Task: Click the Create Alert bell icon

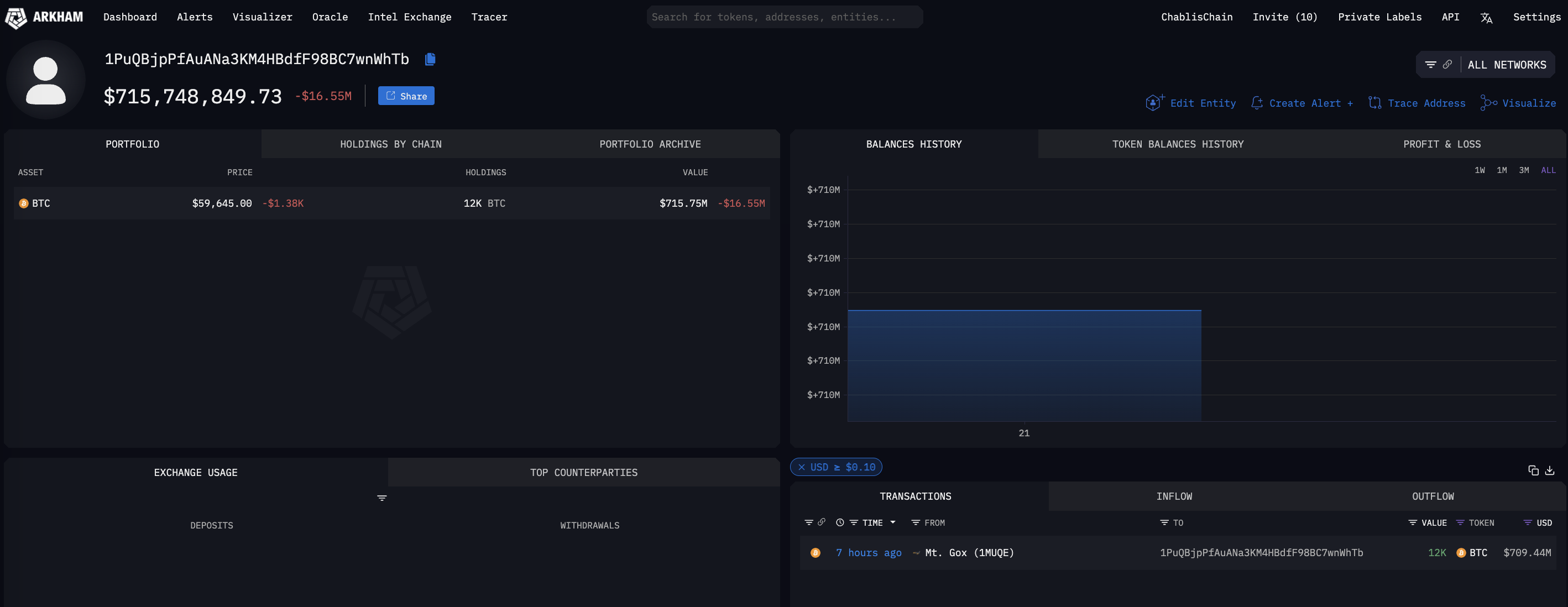Action: [x=1257, y=103]
